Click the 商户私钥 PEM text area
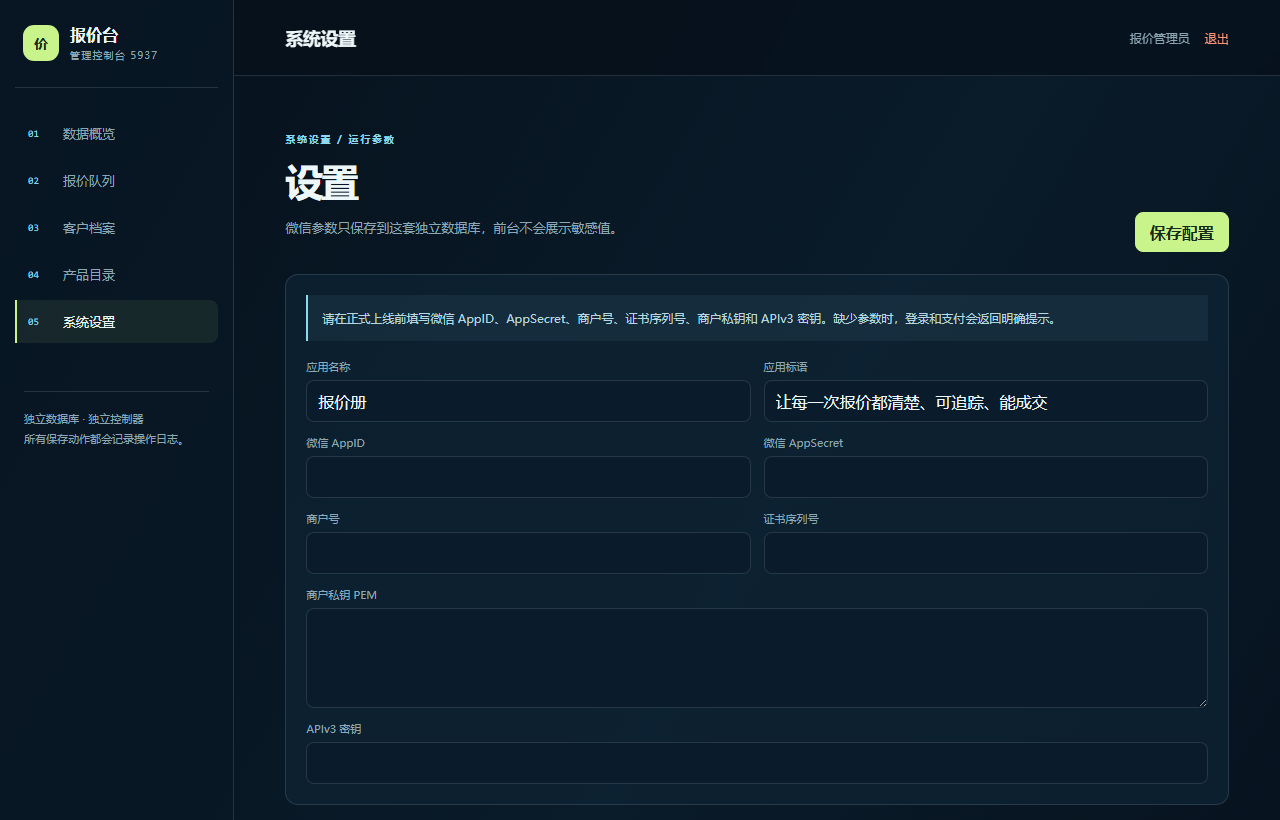Screen dimensions: 1280x820 [x=757, y=658]
